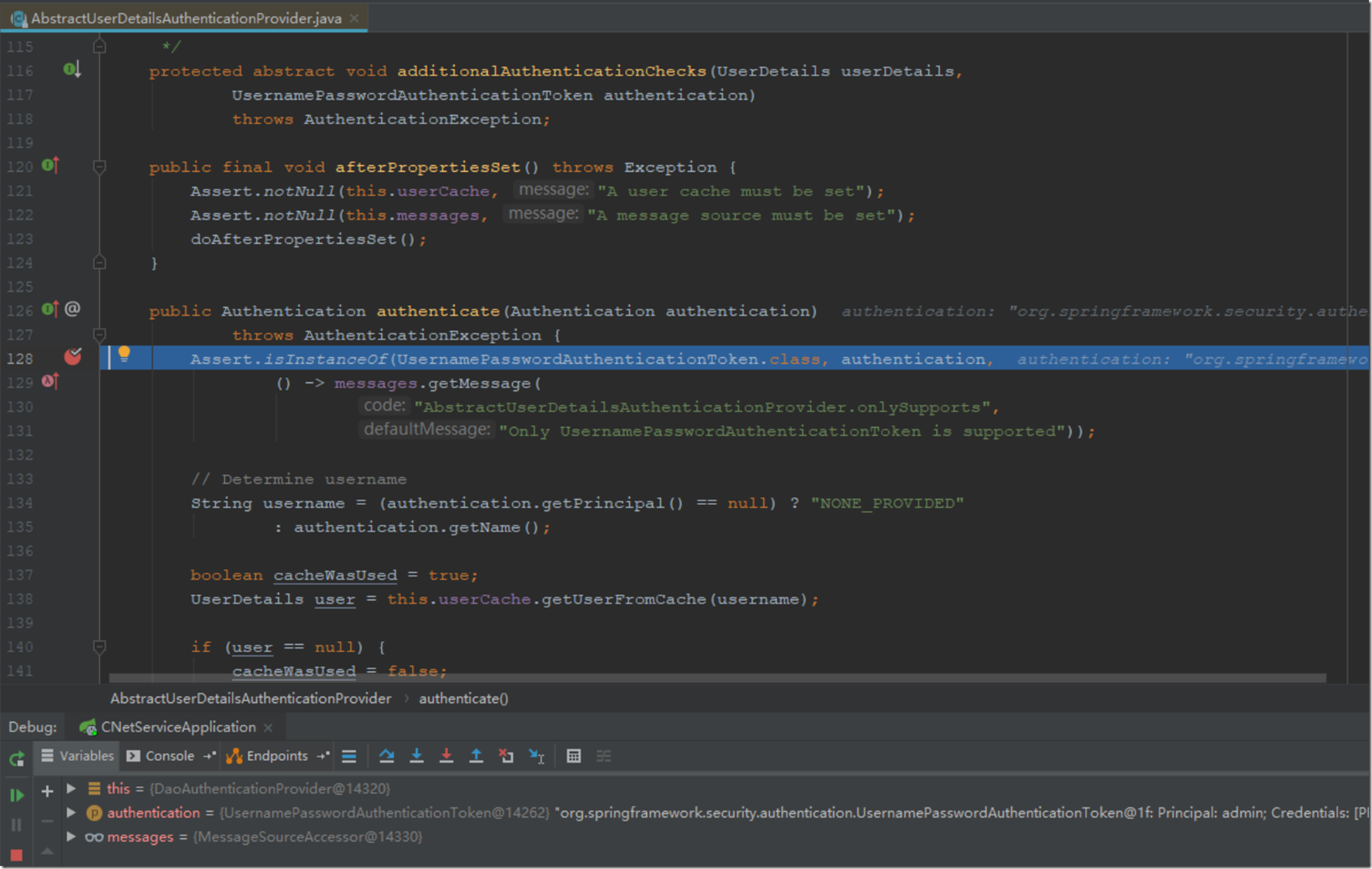Click AbstractUserDetailsAuthenticationProvider breadcrumb
1372x869 pixels.
pos(251,699)
